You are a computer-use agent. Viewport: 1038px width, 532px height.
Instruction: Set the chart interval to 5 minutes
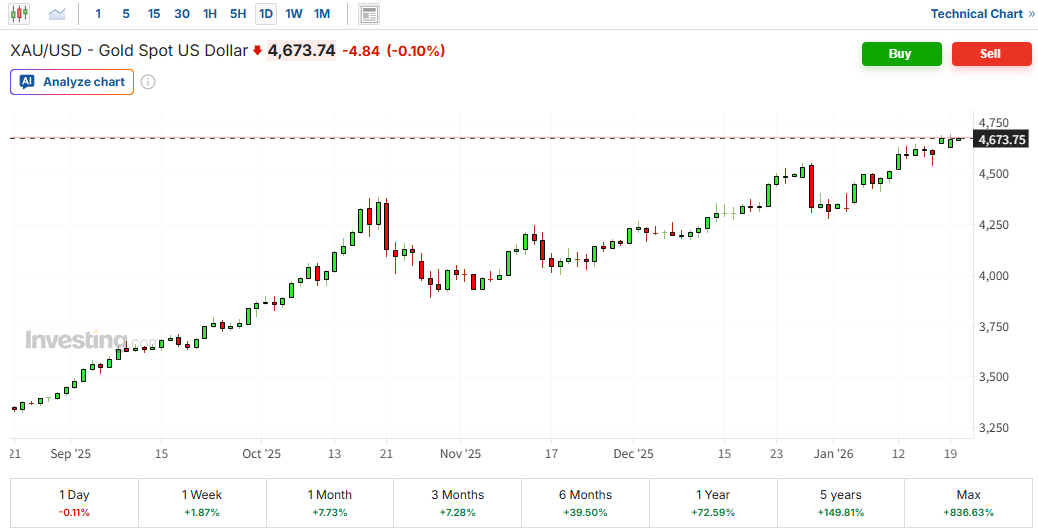(x=125, y=14)
